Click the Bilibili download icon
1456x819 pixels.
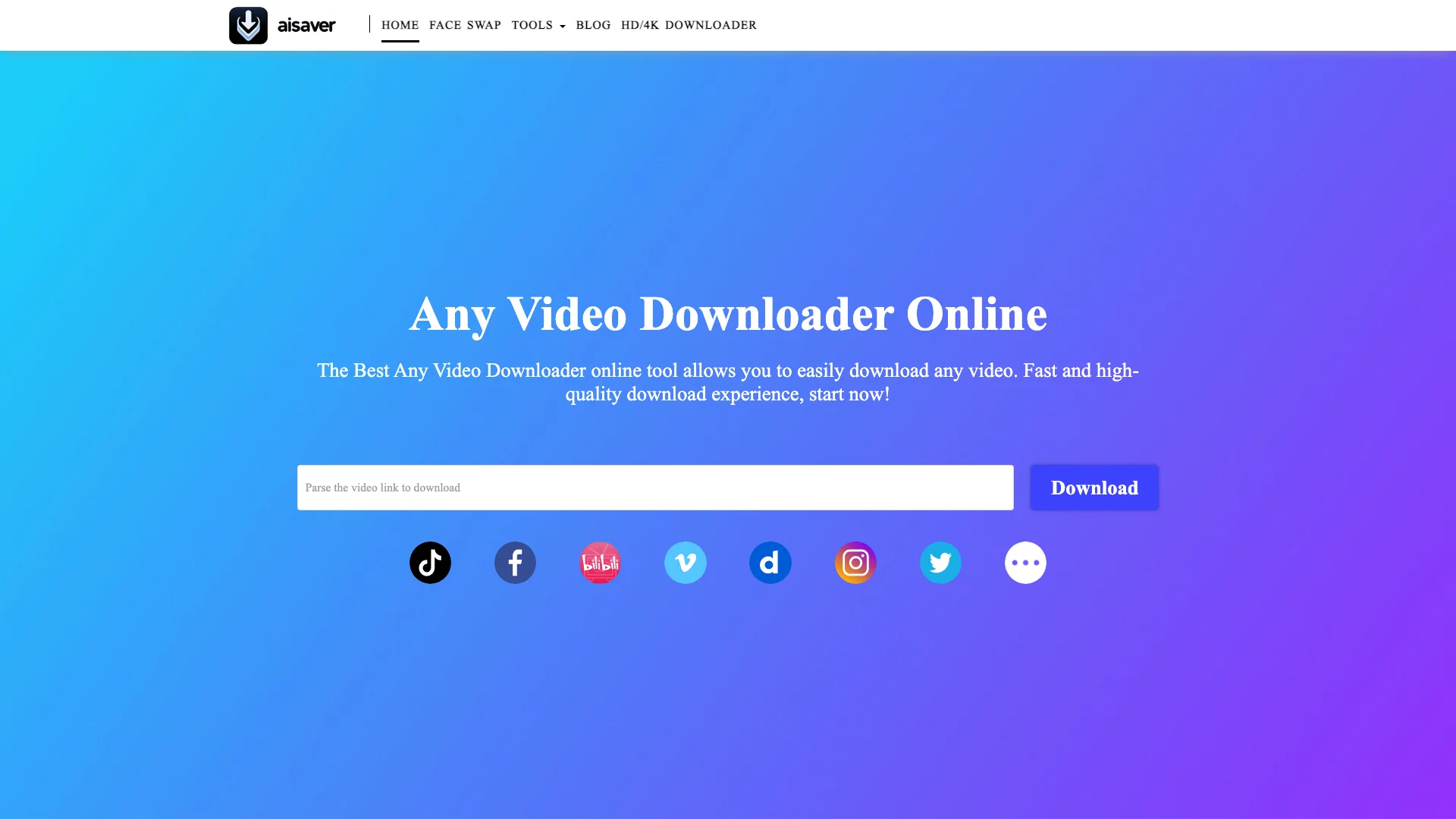pyautogui.click(x=600, y=562)
